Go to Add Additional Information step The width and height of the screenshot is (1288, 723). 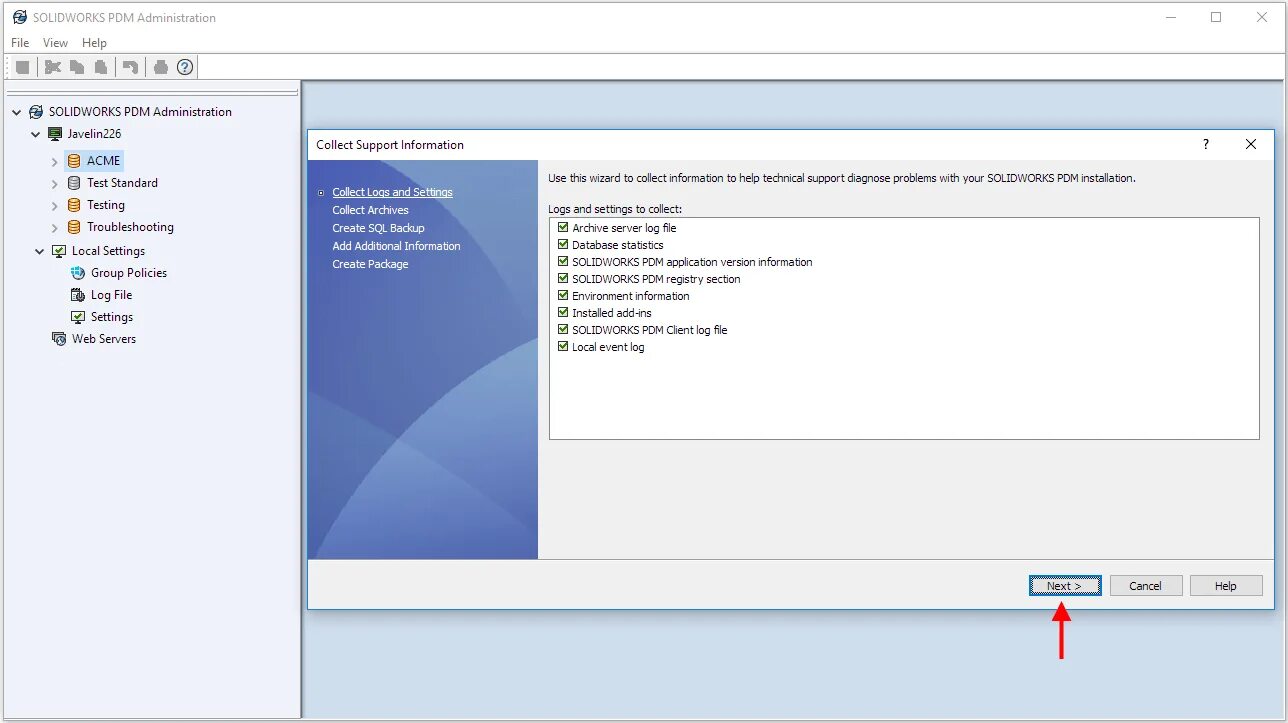pos(396,246)
